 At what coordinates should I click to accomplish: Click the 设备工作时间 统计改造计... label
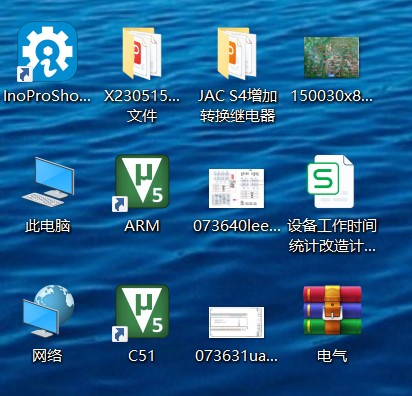click(x=332, y=236)
